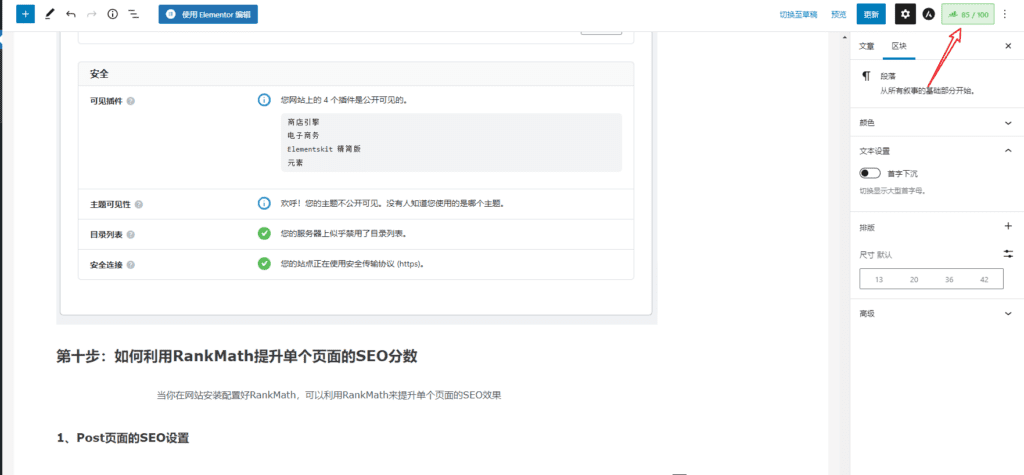
Task: Switch to the 文章 tab
Action: tap(866, 46)
